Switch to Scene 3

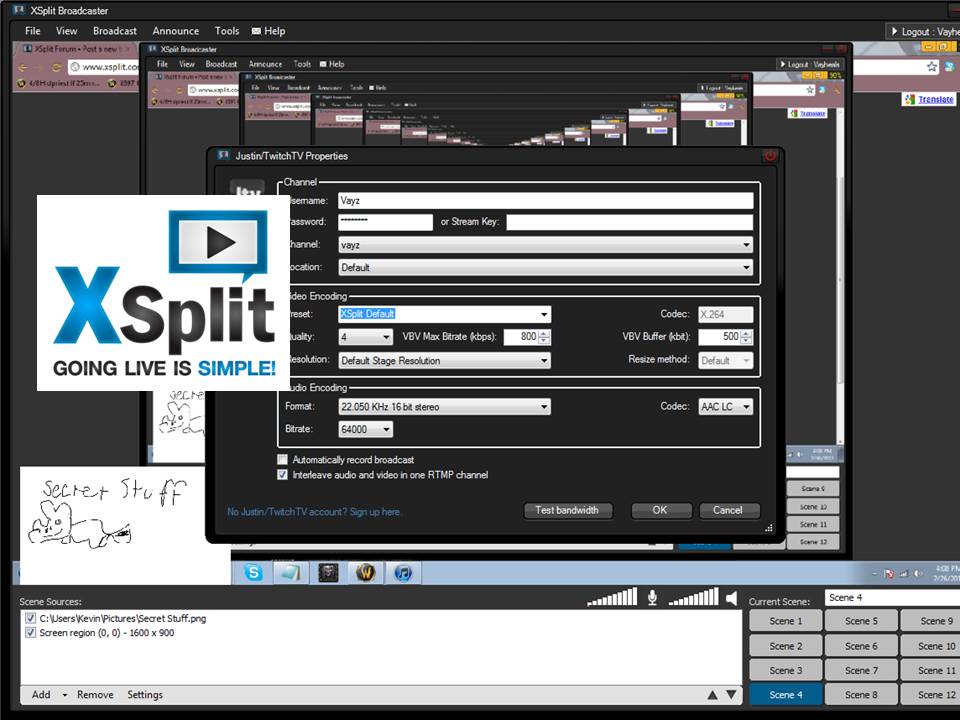[x=786, y=670]
